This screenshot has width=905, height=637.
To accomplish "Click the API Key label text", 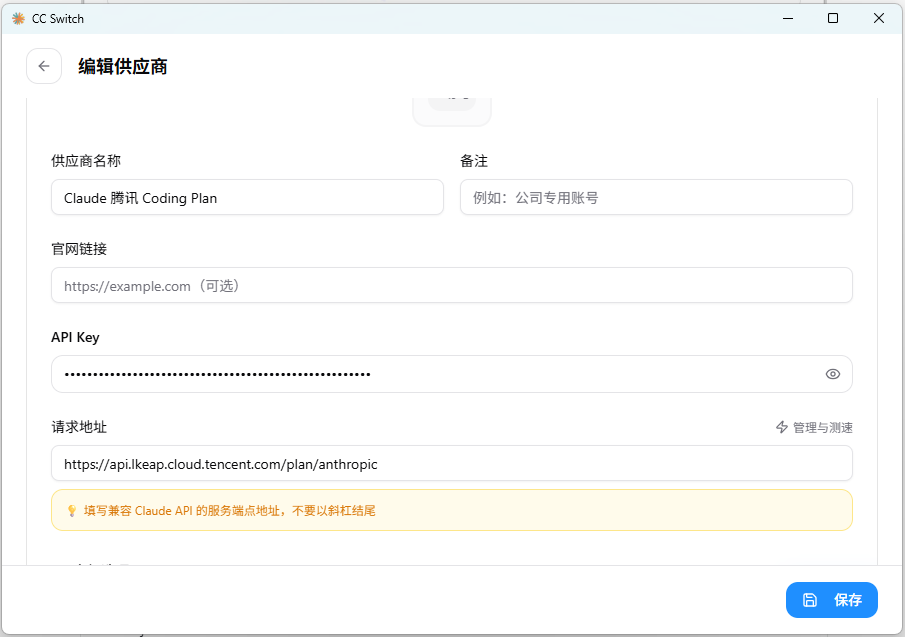I will (75, 338).
